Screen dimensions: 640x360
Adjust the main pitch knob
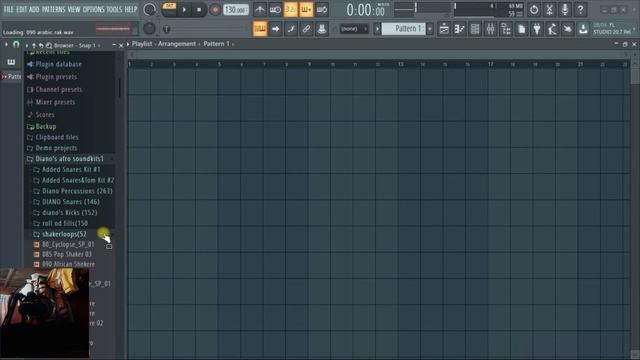pos(149,29)
